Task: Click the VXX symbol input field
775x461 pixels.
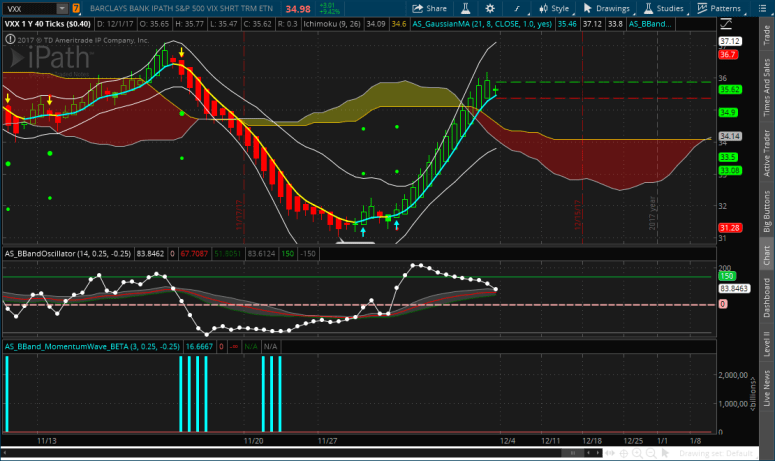Action: coord(30,8)
